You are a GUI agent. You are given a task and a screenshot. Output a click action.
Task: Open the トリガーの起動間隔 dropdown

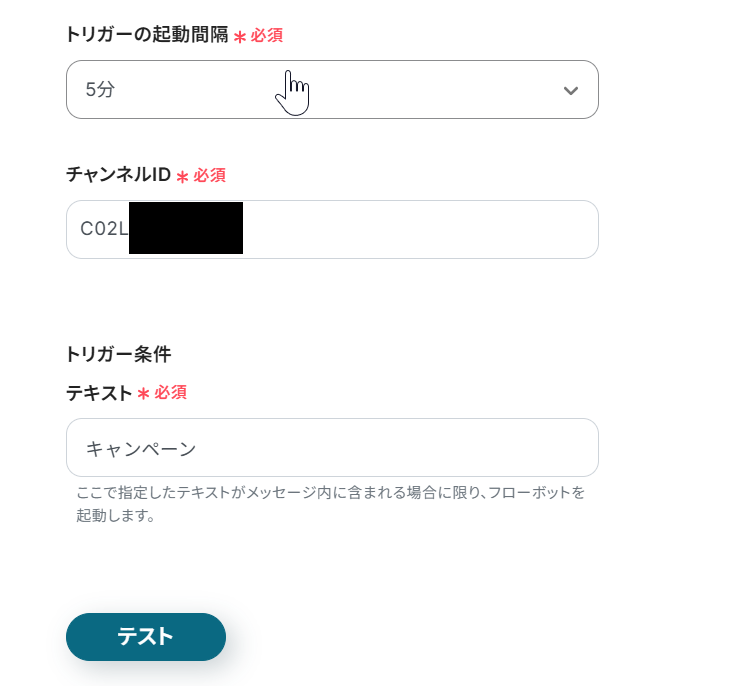[331, 90]
